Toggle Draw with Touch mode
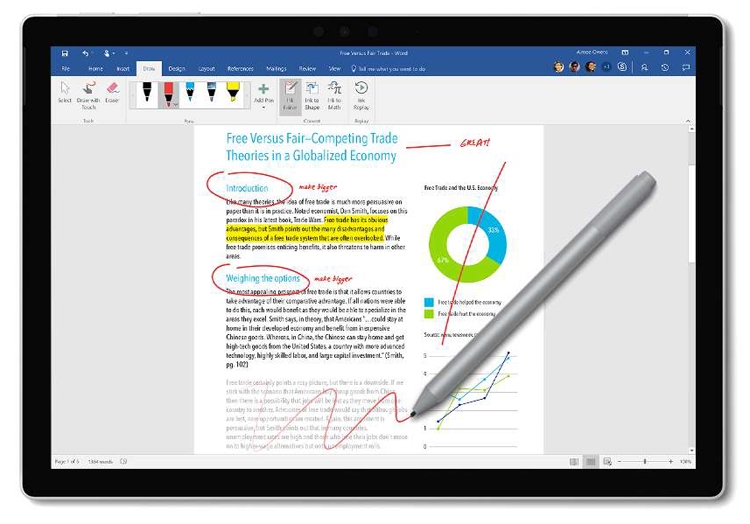750x524 pixels. [88, 95]
